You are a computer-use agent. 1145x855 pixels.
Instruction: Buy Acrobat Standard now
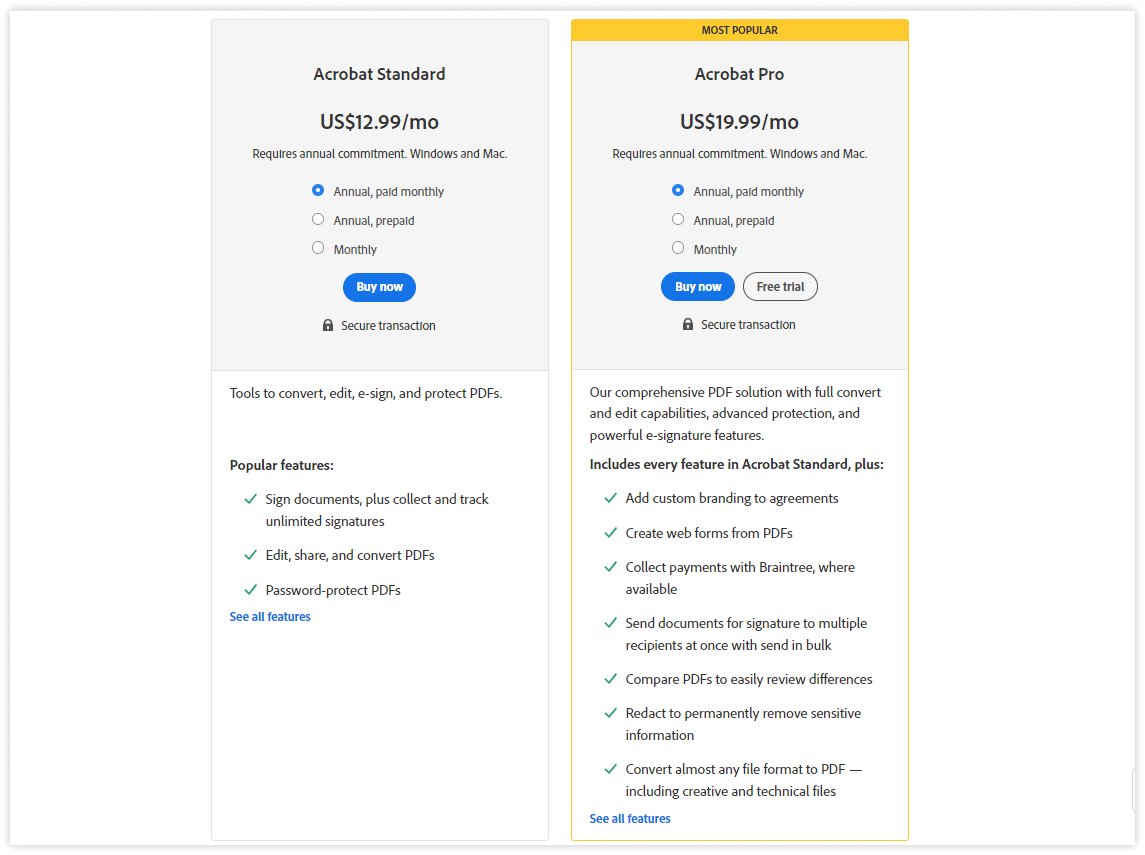[x=379, y=287]
